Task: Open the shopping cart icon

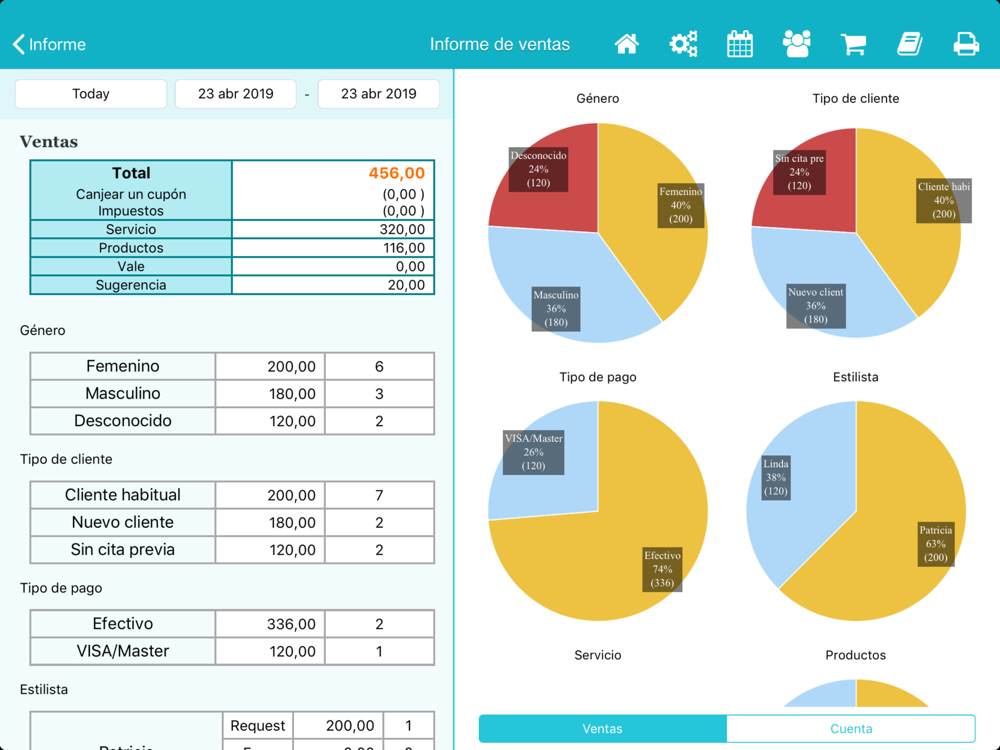Action: [x=853, y=44]
